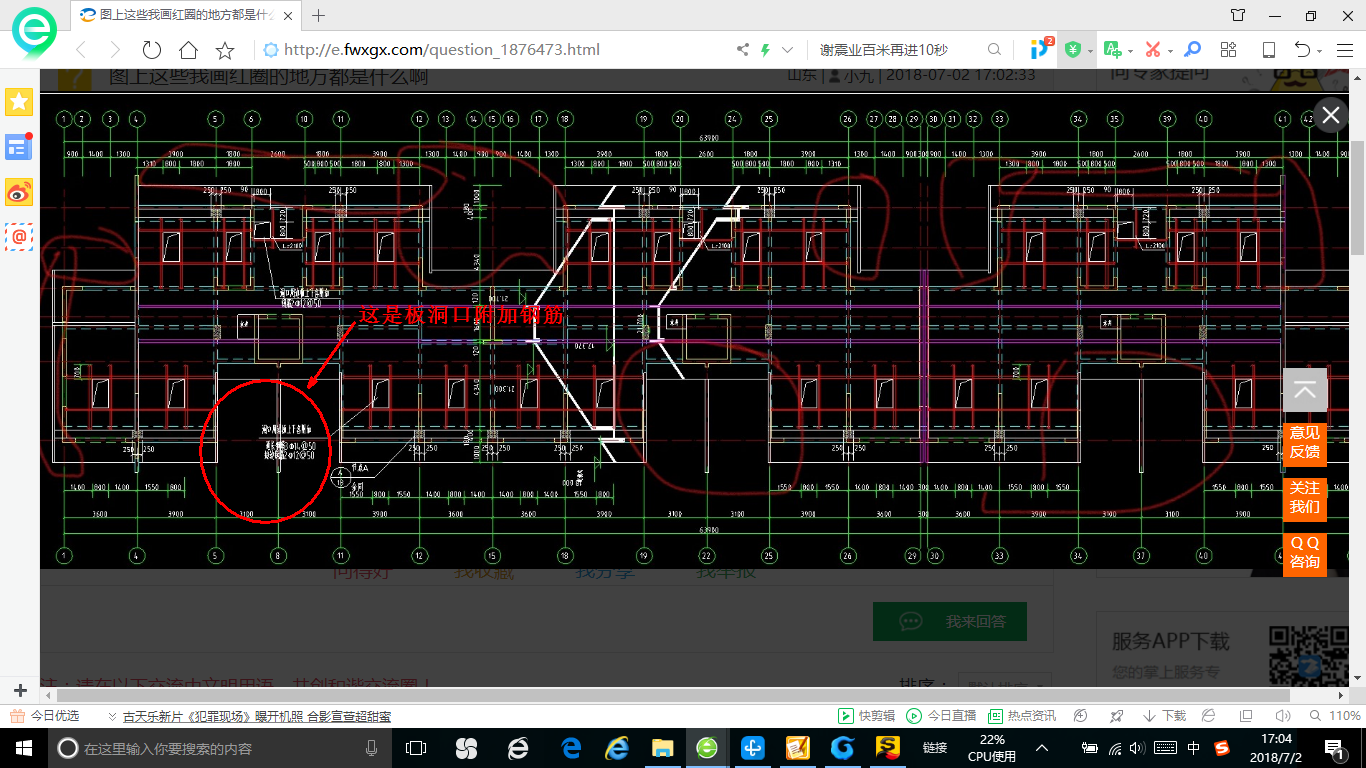Open the Windows notification center
Screen dimensions: 1366x768
pyautogui.click(x=1334, y=747)
